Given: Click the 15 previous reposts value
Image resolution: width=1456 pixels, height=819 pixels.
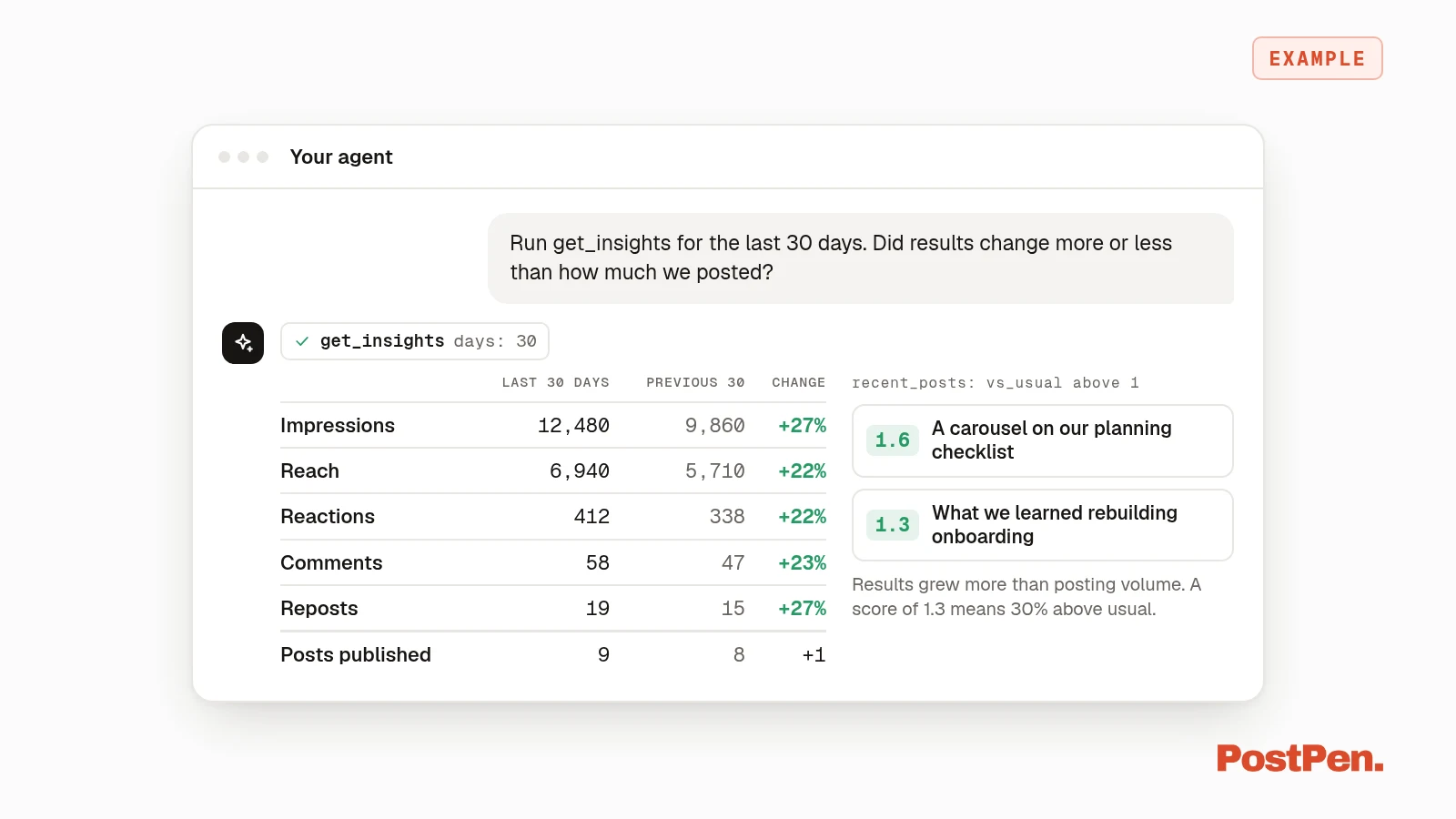Looking at the screenshot, I should [733, 609].
